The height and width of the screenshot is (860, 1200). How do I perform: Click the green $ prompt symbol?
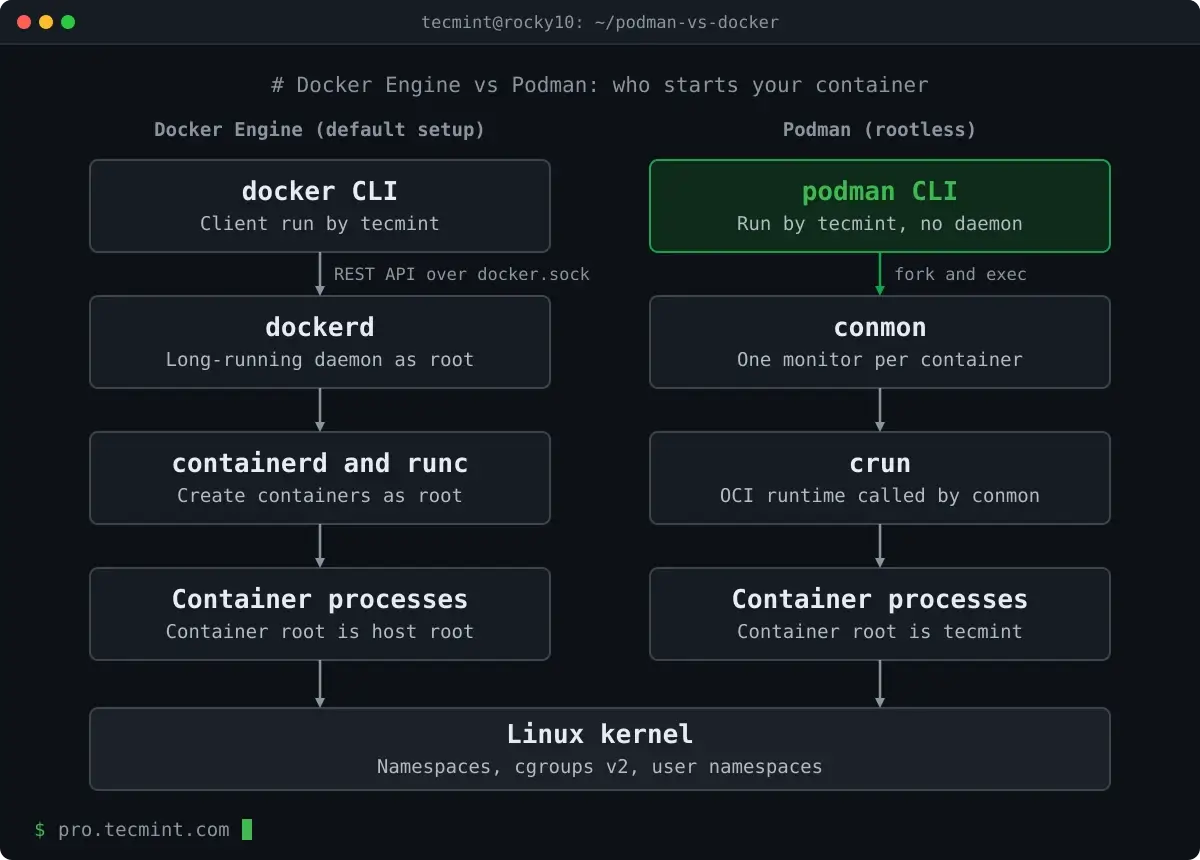click(40, 829)
